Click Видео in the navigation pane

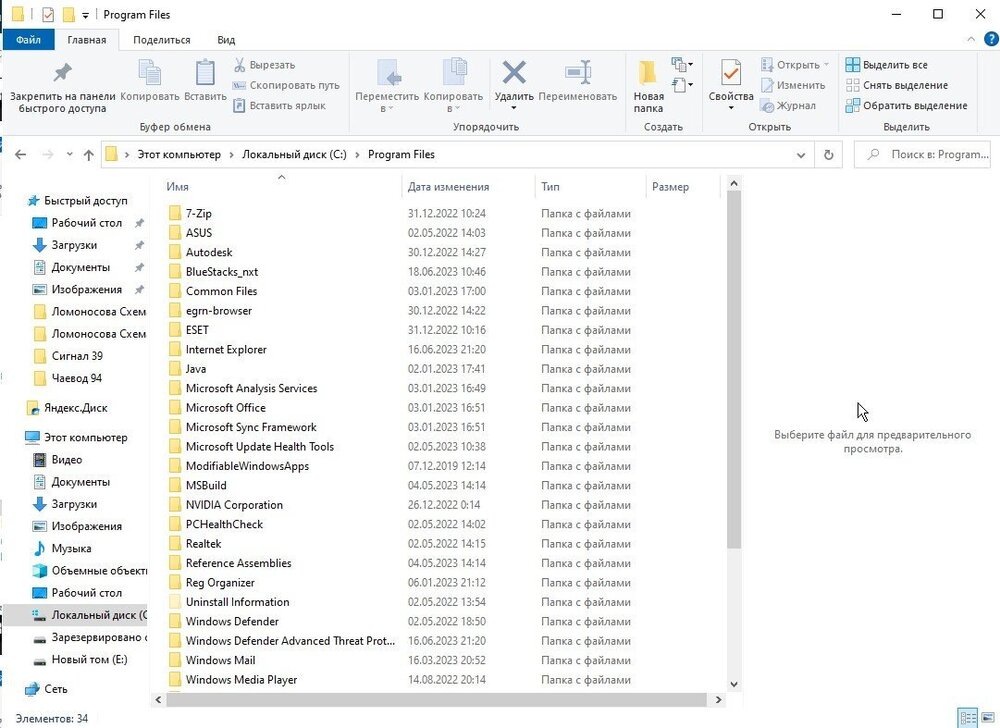57,460
